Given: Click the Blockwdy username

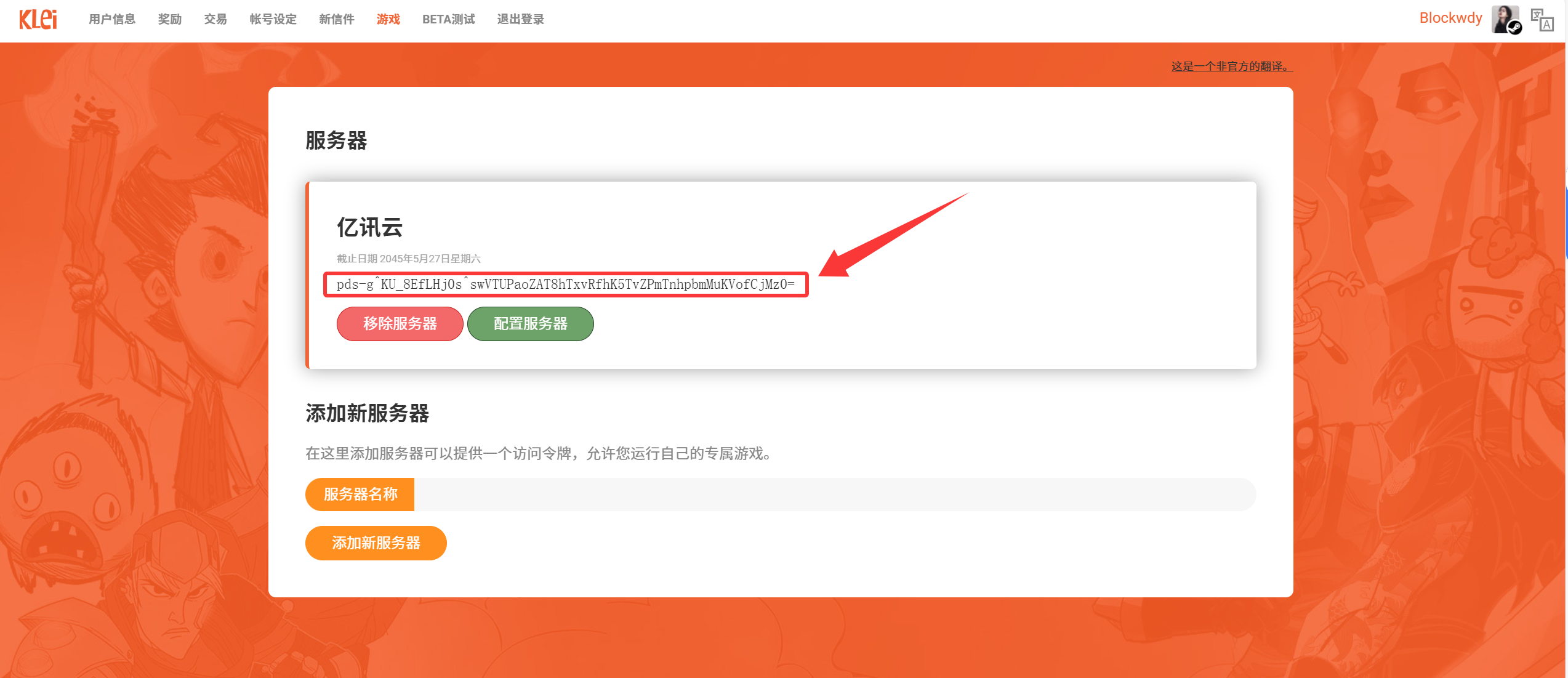Looking at the screenshot, I should (1450, 18).
